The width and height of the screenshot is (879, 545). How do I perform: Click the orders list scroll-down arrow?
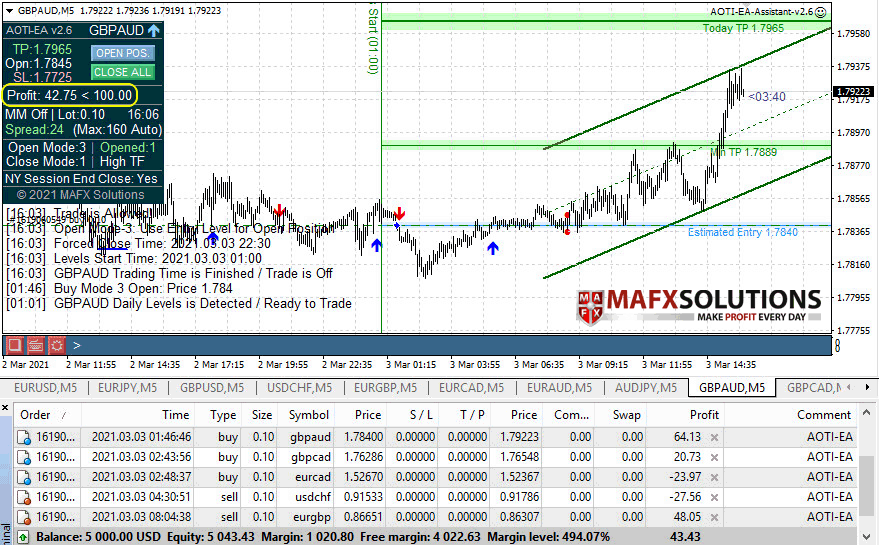coord(867,537)
